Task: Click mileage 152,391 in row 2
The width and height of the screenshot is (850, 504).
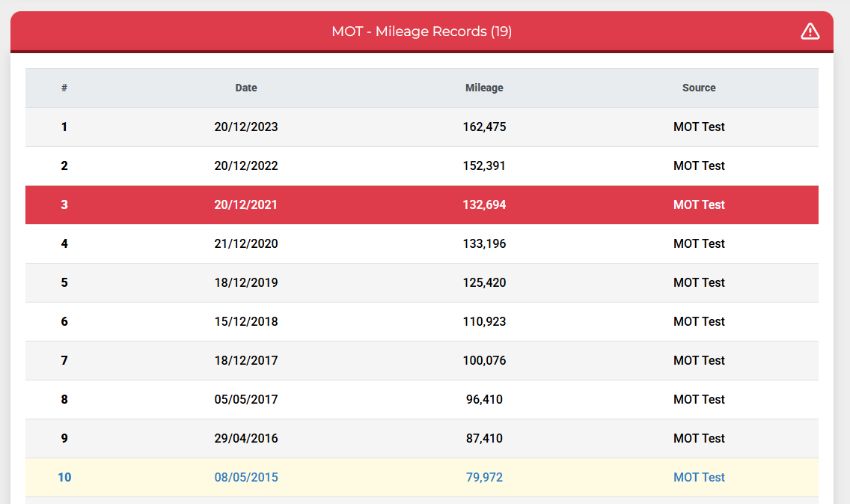Action: point(484,166)
